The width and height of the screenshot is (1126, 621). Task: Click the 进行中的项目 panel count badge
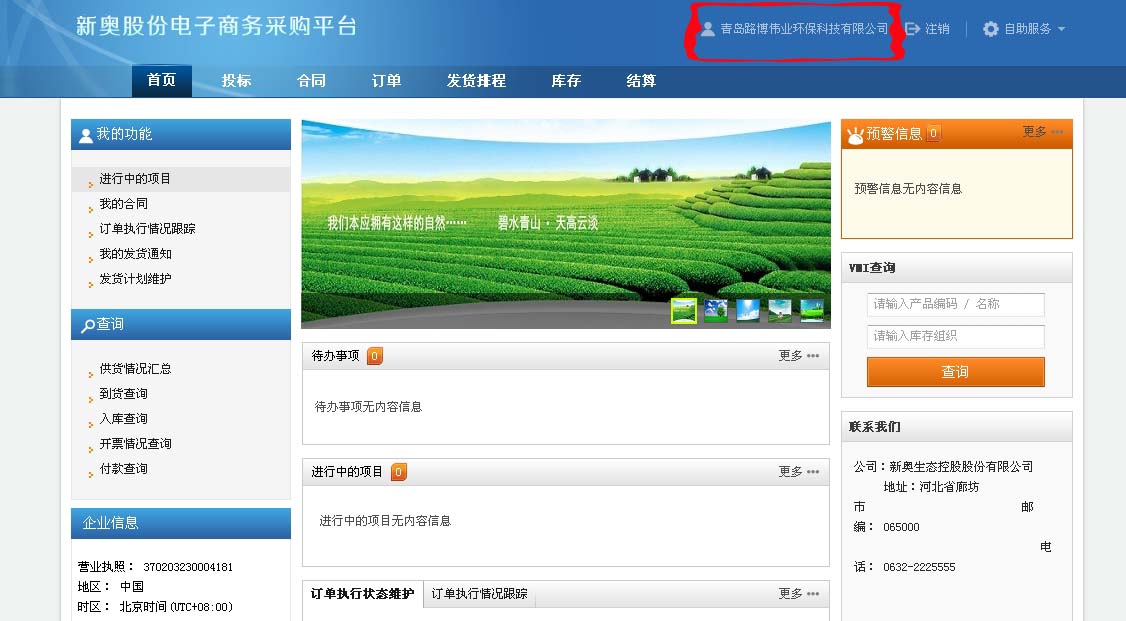pyautogui.click(x=398, y=472)
